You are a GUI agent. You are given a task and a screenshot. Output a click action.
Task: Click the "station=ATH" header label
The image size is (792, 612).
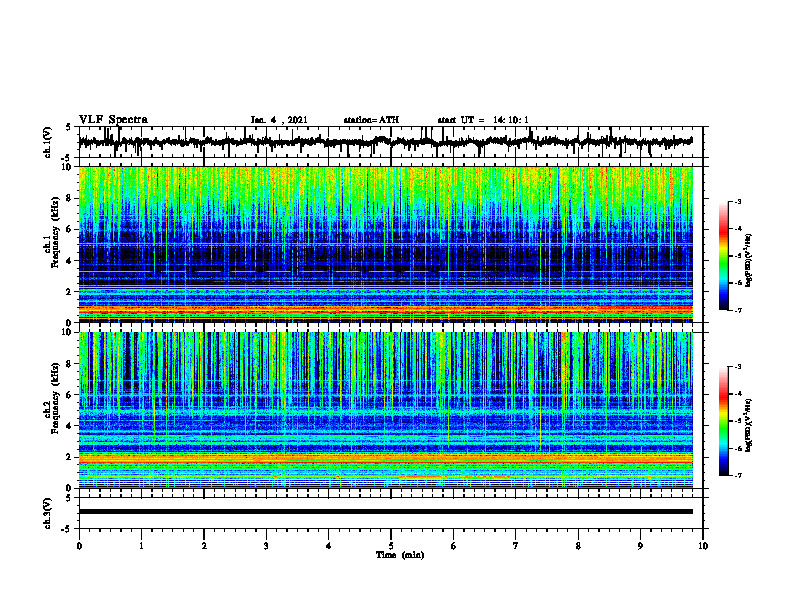tap(371, 120)
